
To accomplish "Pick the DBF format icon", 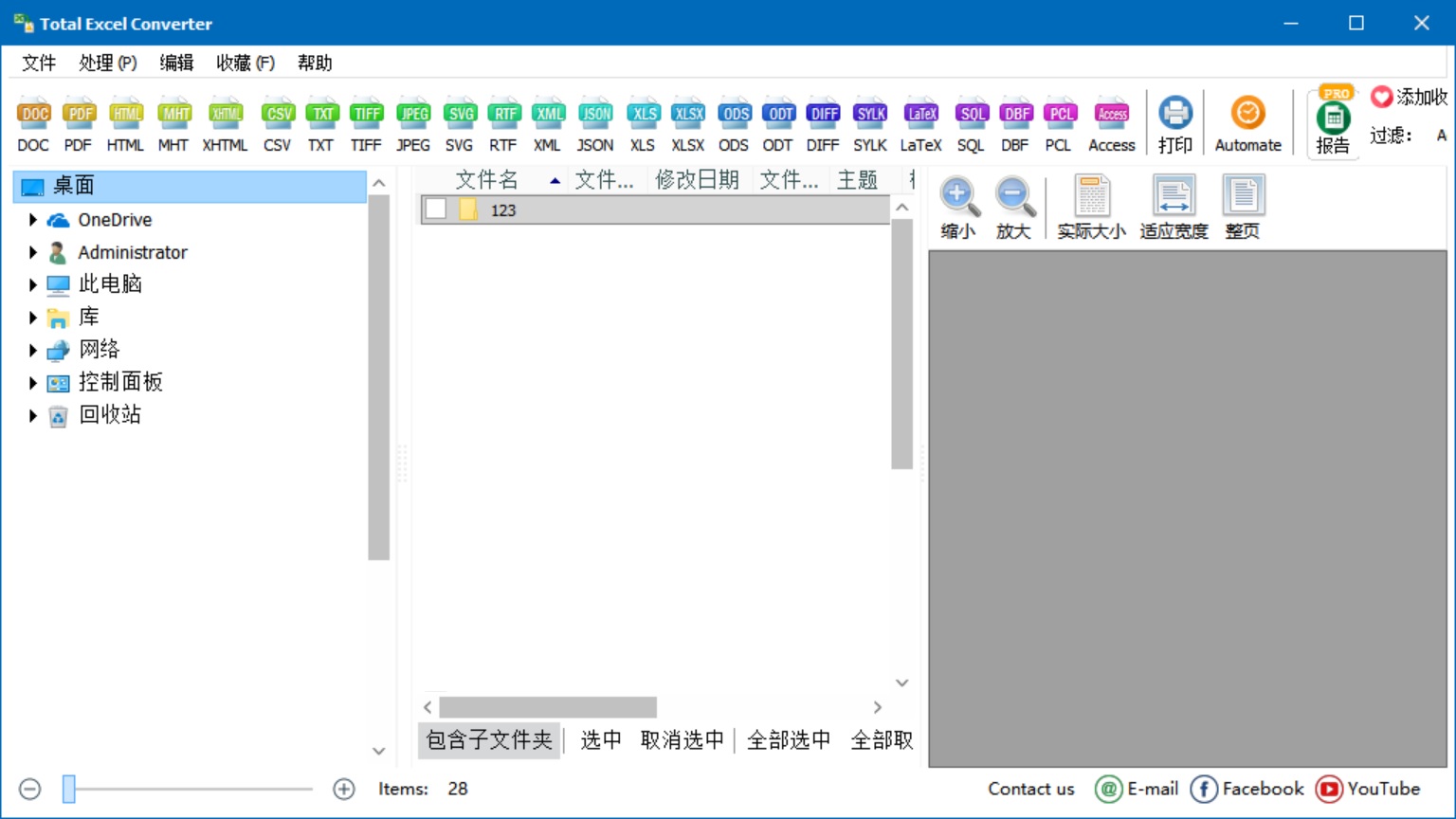I will pos(1015,124).
